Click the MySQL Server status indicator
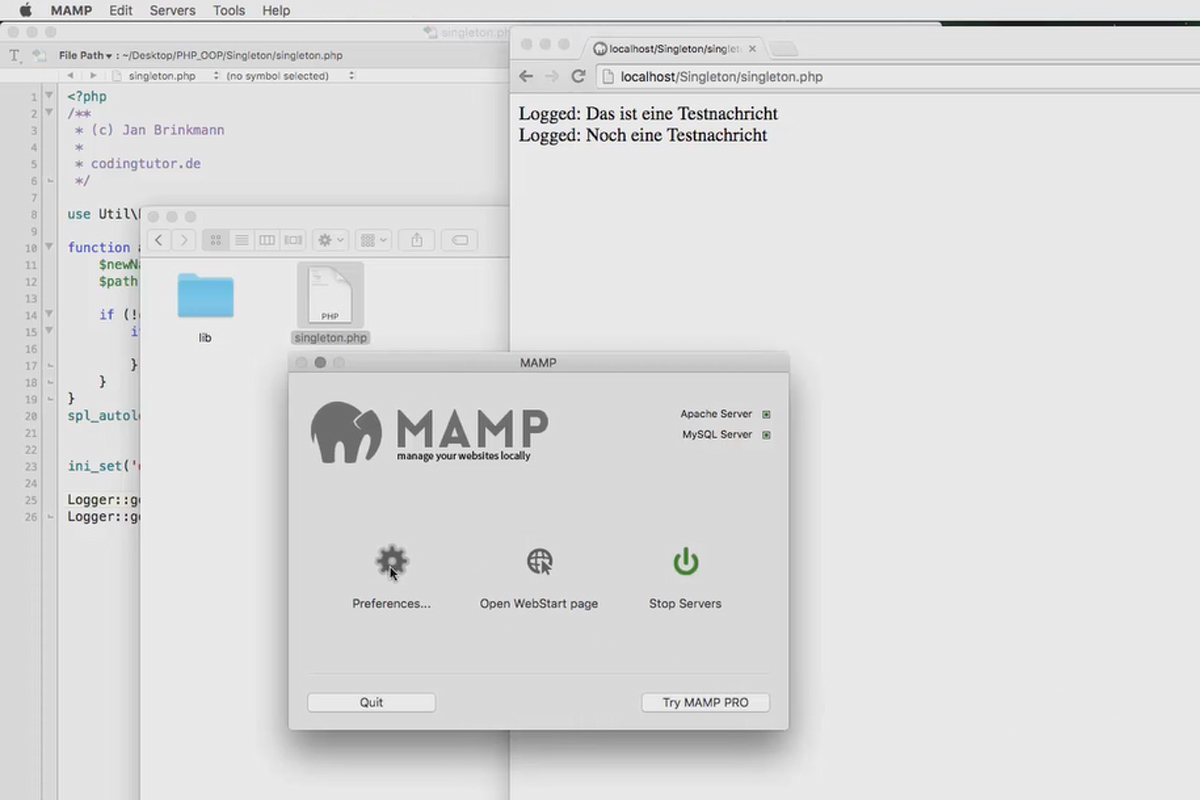The image size is (1200, 800). coord(766,435)
